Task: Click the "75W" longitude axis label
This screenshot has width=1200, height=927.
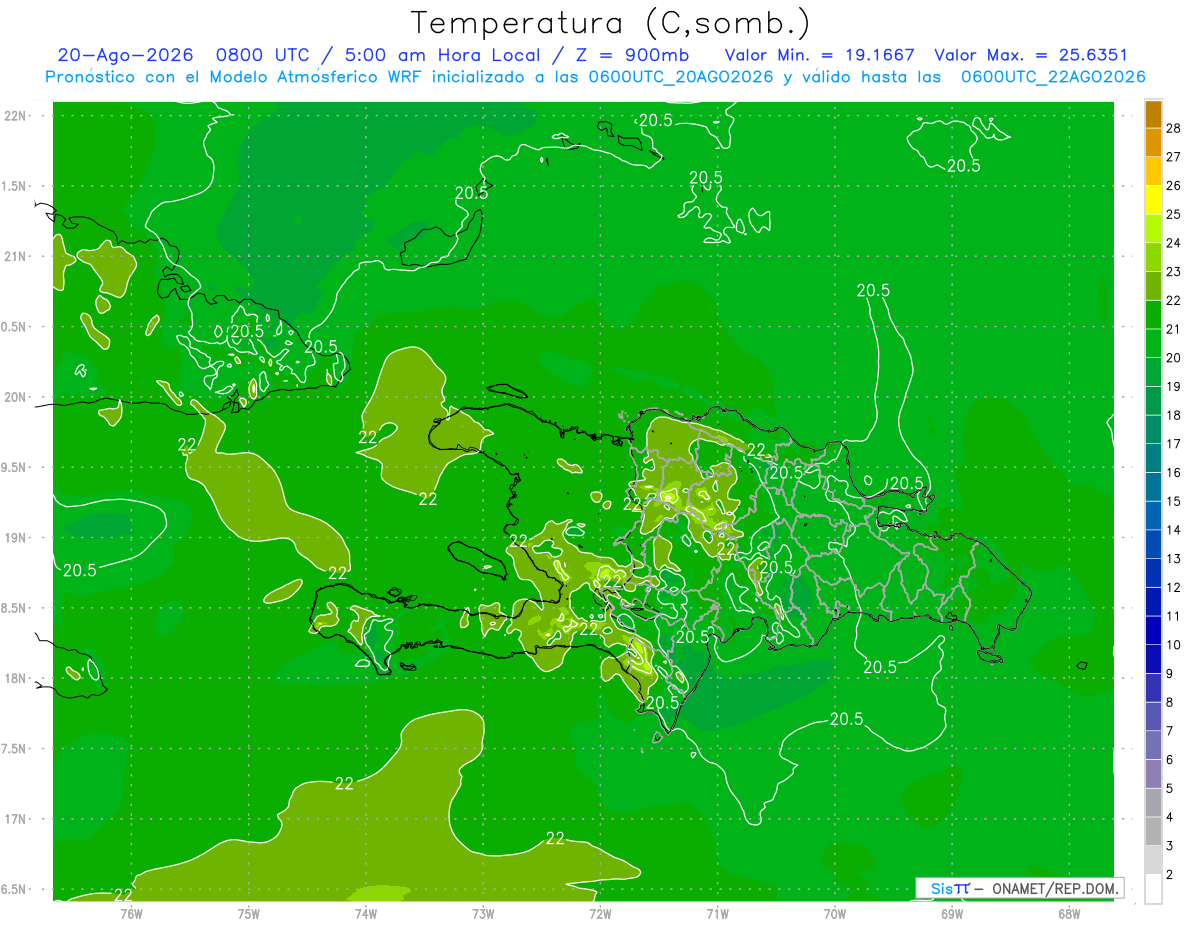Action: coord(249,913)
